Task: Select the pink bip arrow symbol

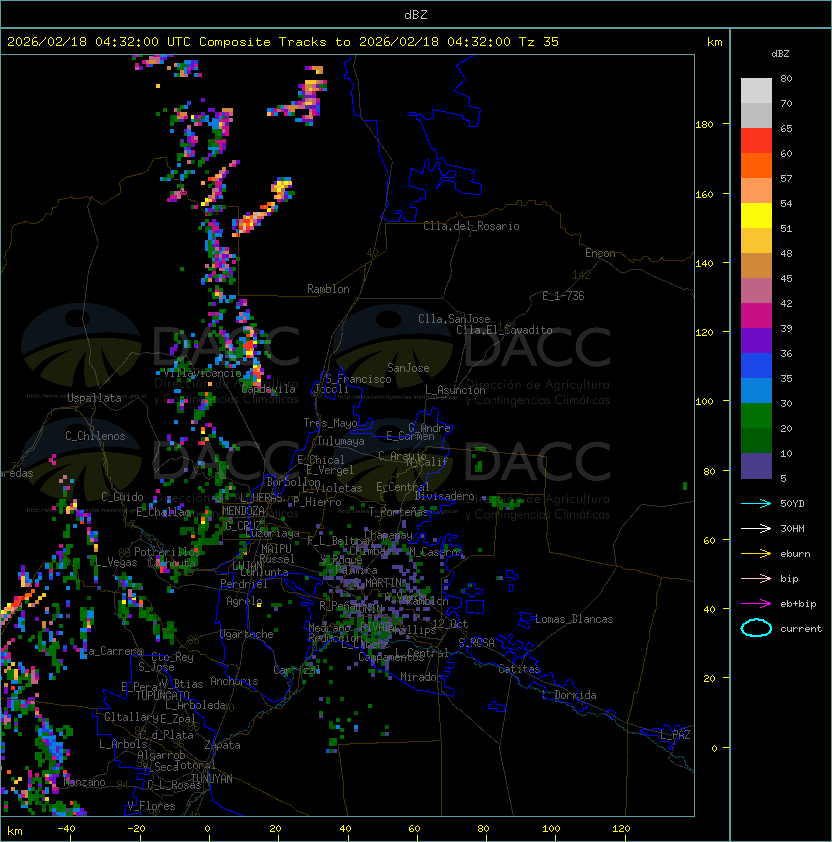Action: tap(756, 578)
